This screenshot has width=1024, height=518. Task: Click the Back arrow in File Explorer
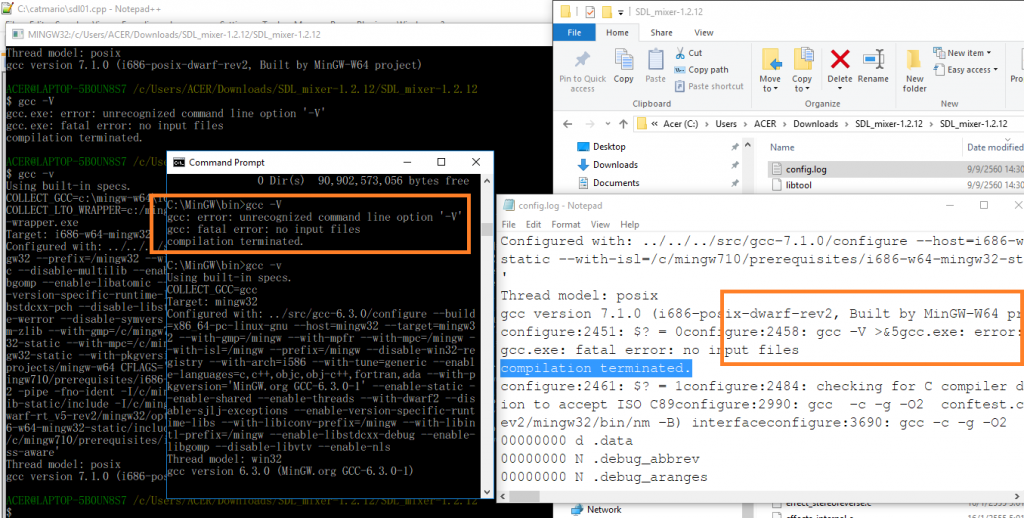point(569,123)
